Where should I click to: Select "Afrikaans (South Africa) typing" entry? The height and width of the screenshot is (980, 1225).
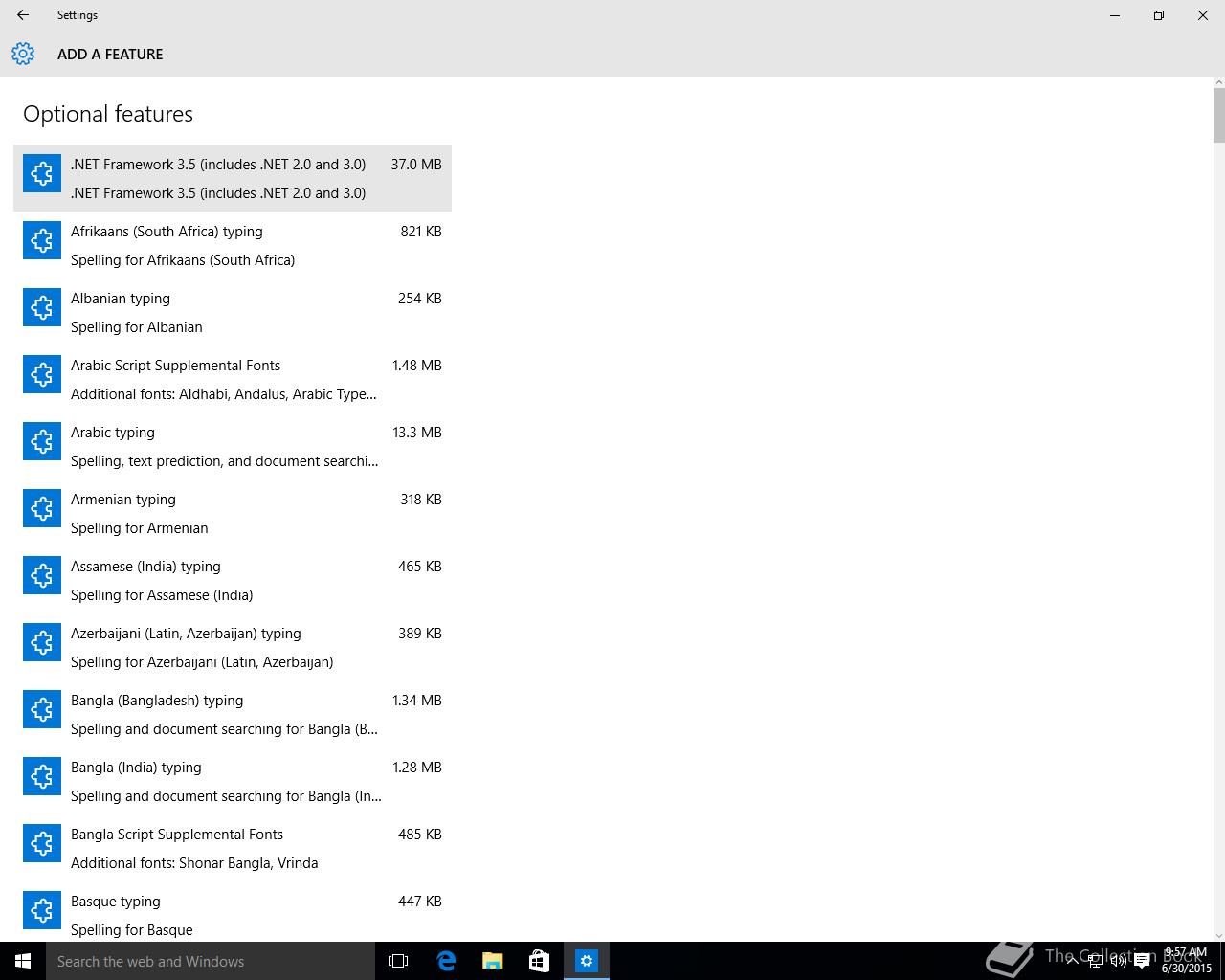(x=233, y=245)
